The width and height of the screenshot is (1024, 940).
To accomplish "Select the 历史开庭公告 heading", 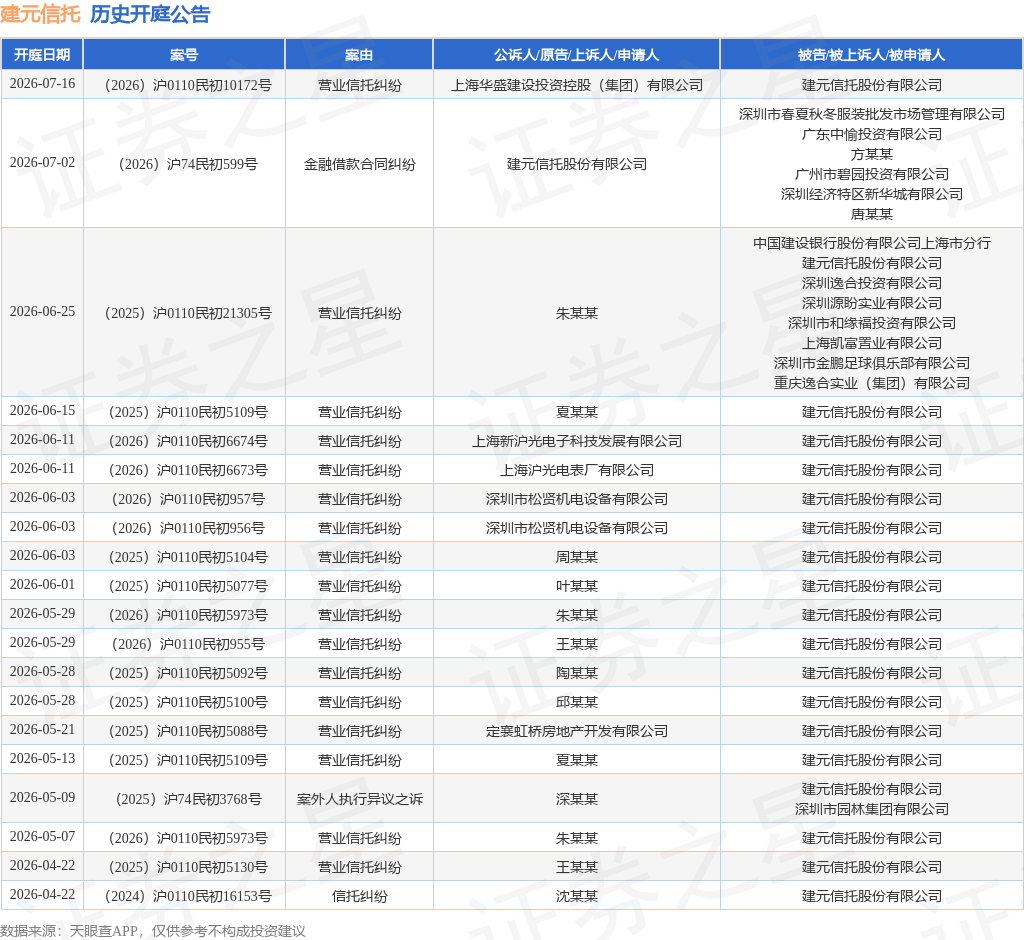I will click(x=150, y=14).
